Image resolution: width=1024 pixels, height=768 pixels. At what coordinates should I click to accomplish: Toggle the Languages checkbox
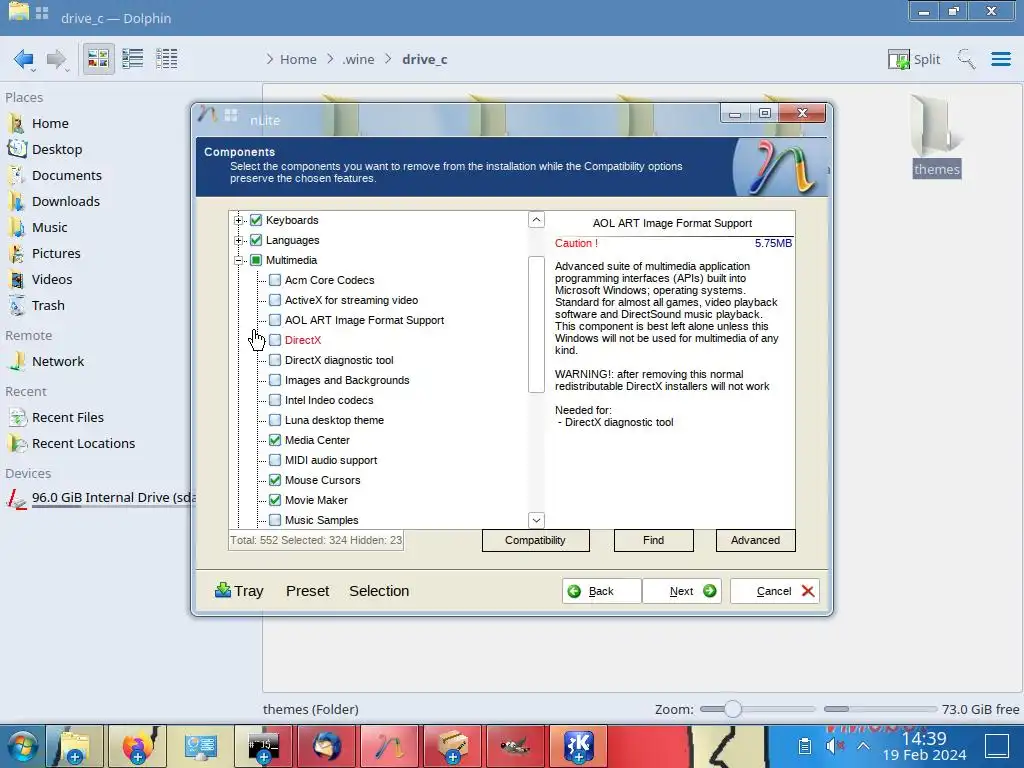tap(256, 240)
